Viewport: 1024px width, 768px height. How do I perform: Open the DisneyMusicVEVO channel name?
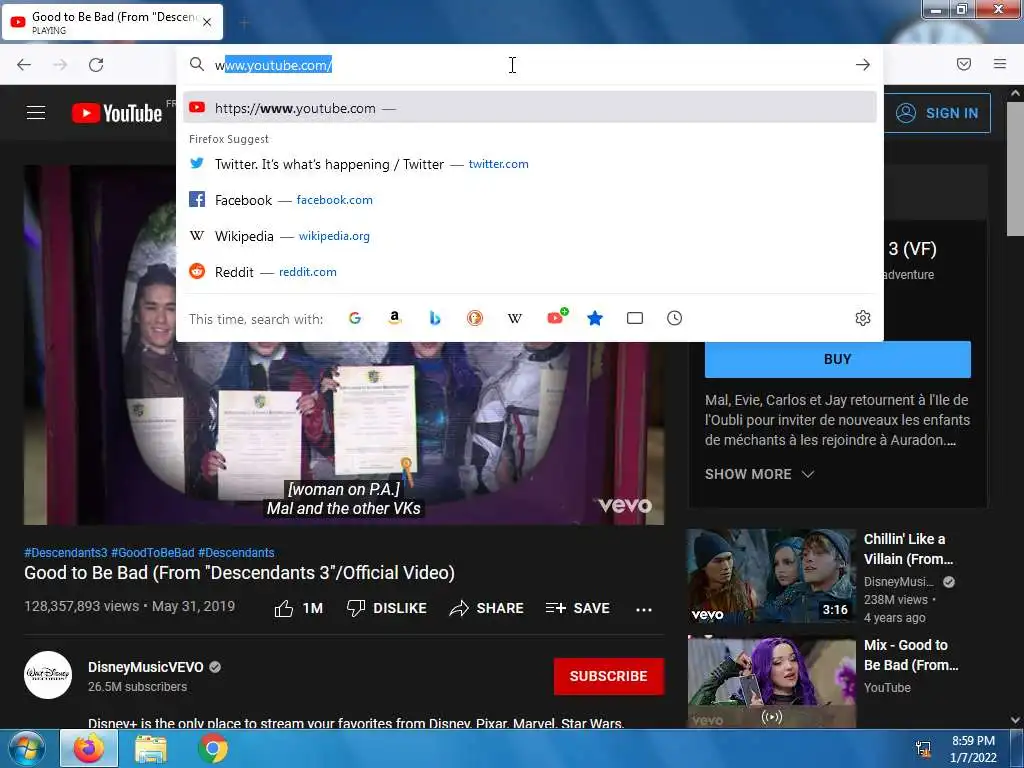(146, 667)
